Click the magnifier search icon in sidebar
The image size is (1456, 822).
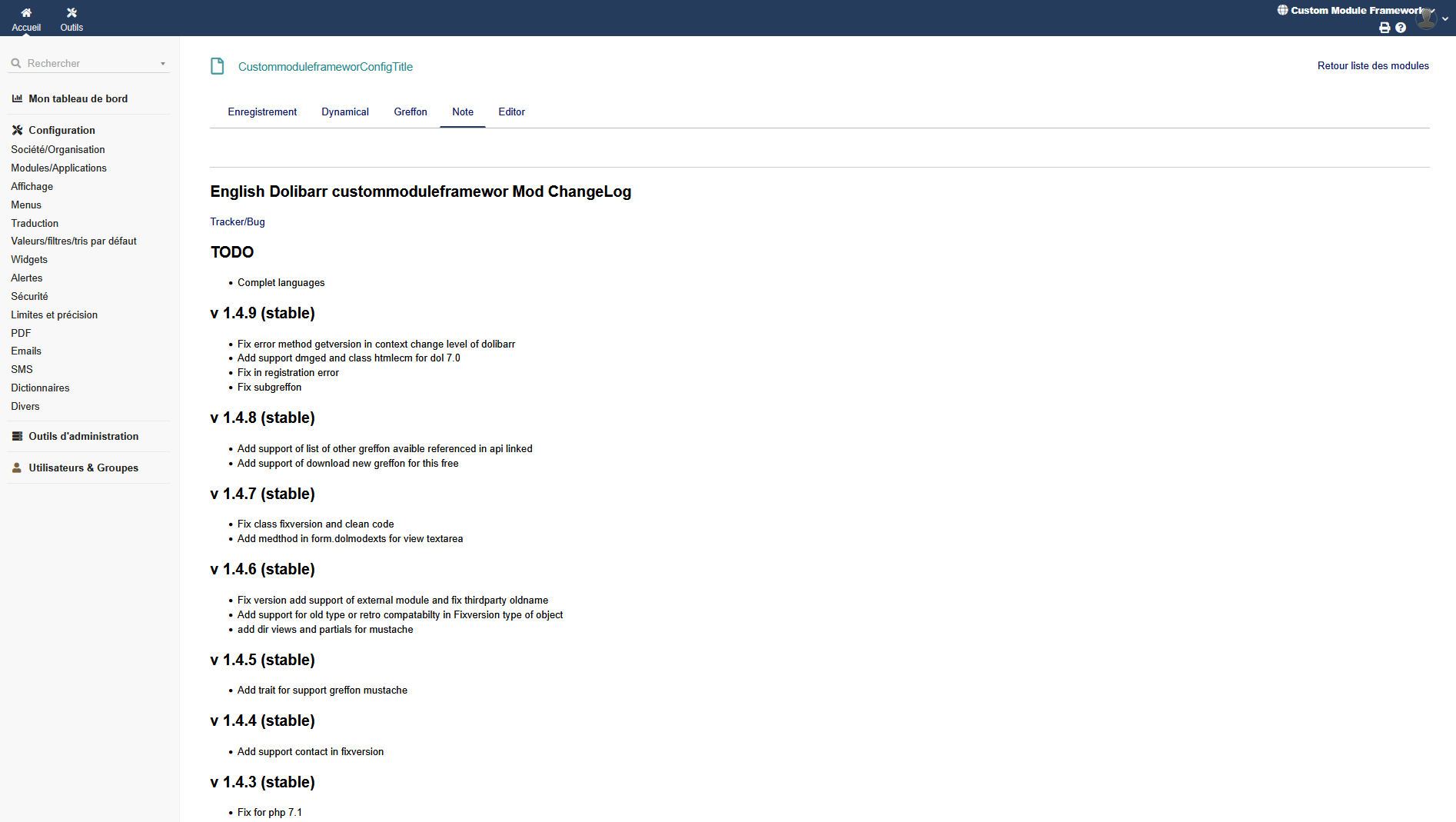16,63
